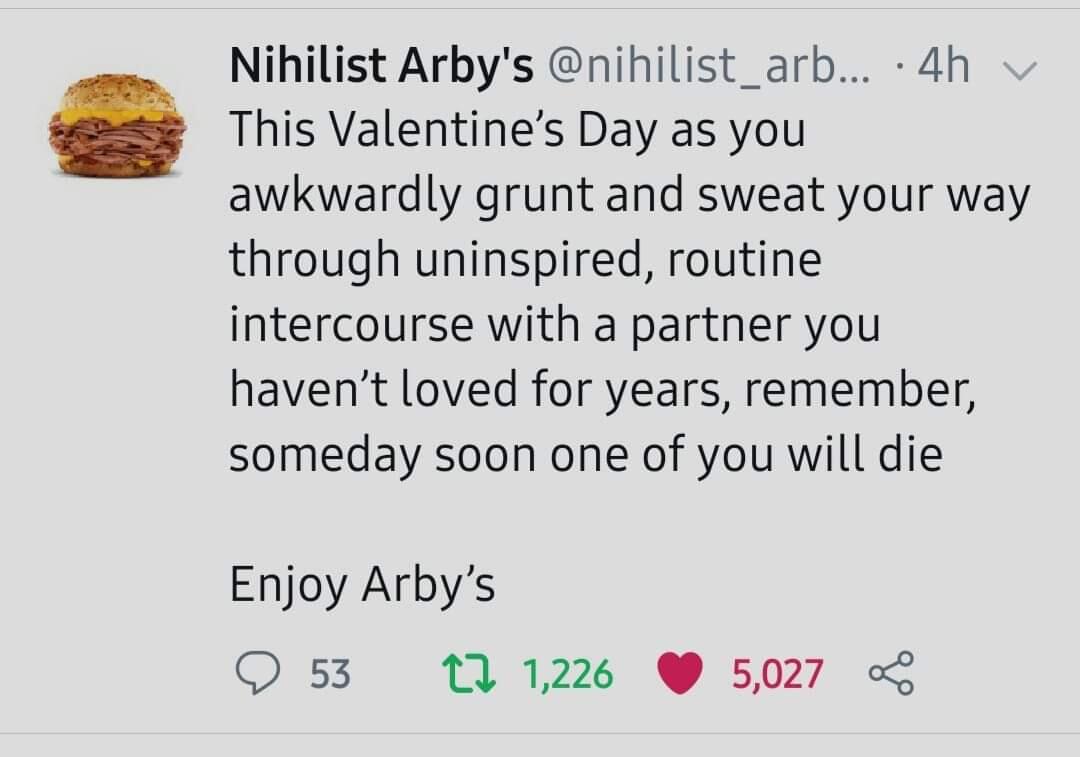Tap the reply speech bubble icon
1080x757 pixels.
258,673
